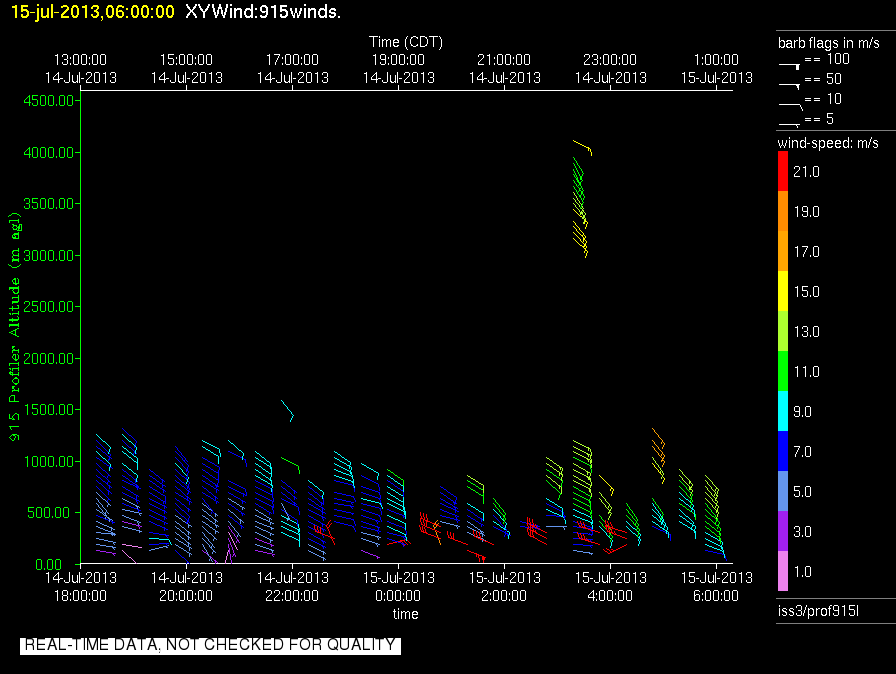Screen dimensions: 896x674
Task: Click the REAL-TIME DATA quality warning banner
Action: (210, 645)
